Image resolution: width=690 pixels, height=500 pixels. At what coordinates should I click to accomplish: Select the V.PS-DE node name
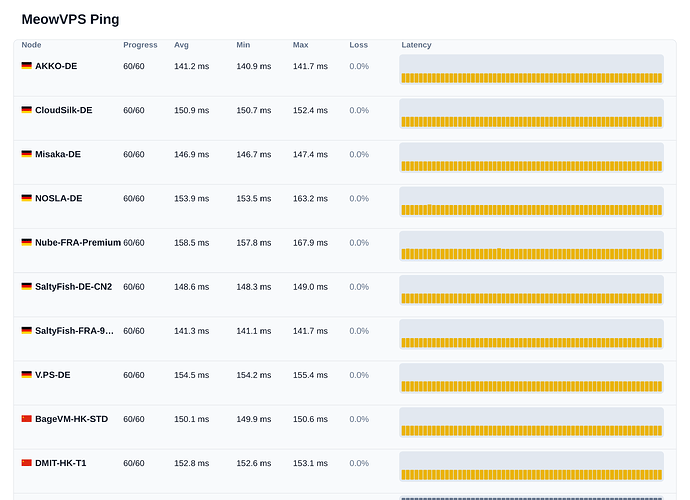pyautogui.click(x=52, y=375)
